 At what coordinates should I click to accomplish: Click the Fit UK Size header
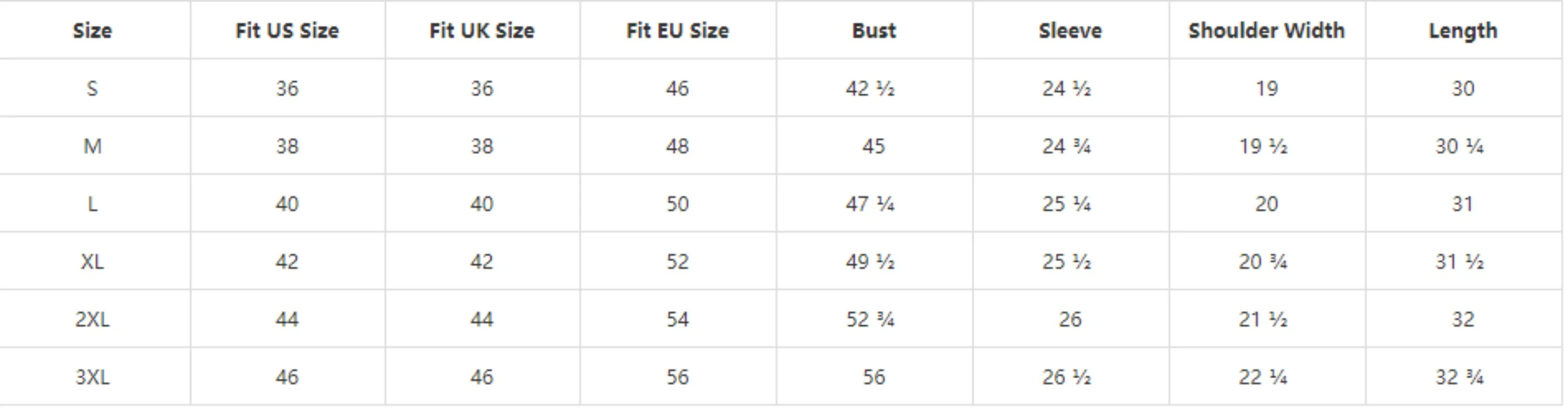coord(482,30)
